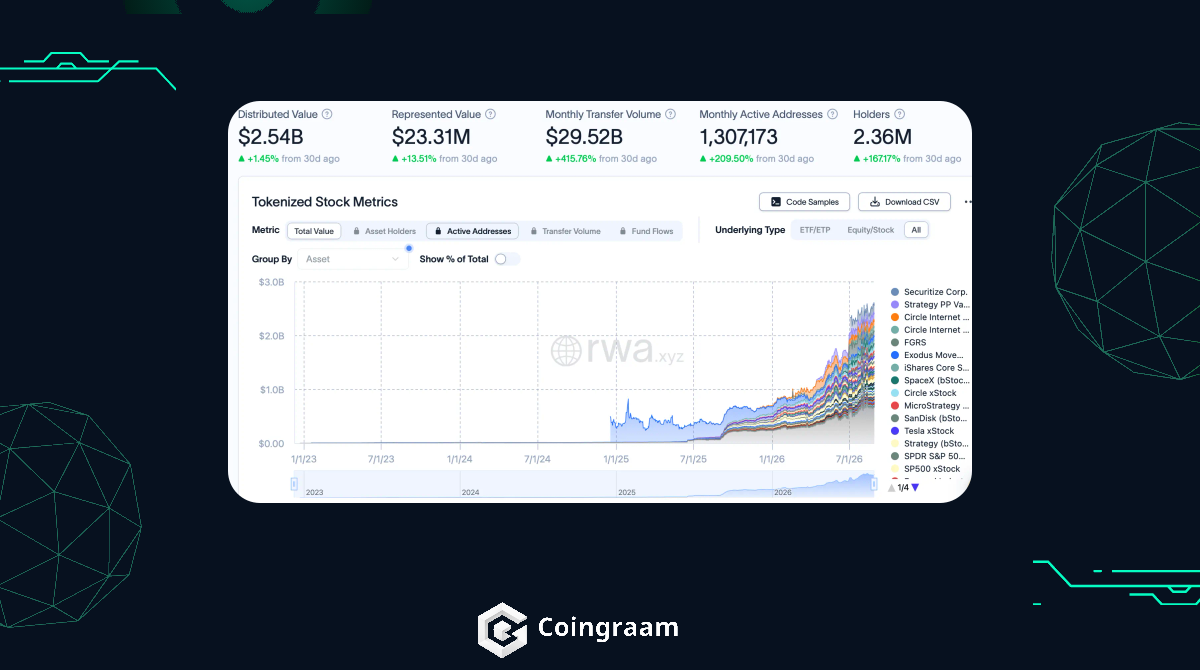The height and width of the screenshot is (670, 1200).
Task: Toggle the teal Circle Internet legend entry
Action: click(929, 330)
